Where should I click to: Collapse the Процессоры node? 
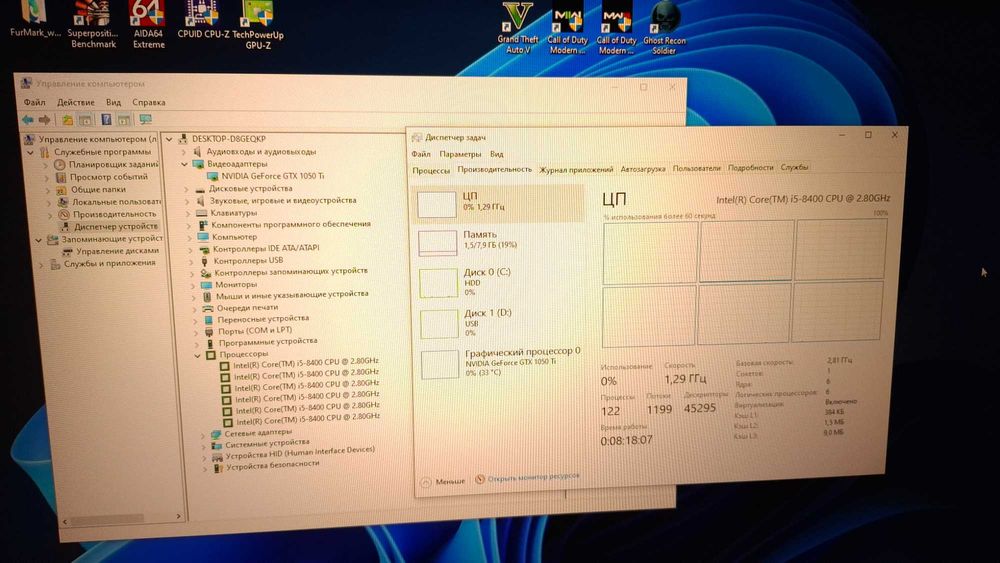coord(198,355)
